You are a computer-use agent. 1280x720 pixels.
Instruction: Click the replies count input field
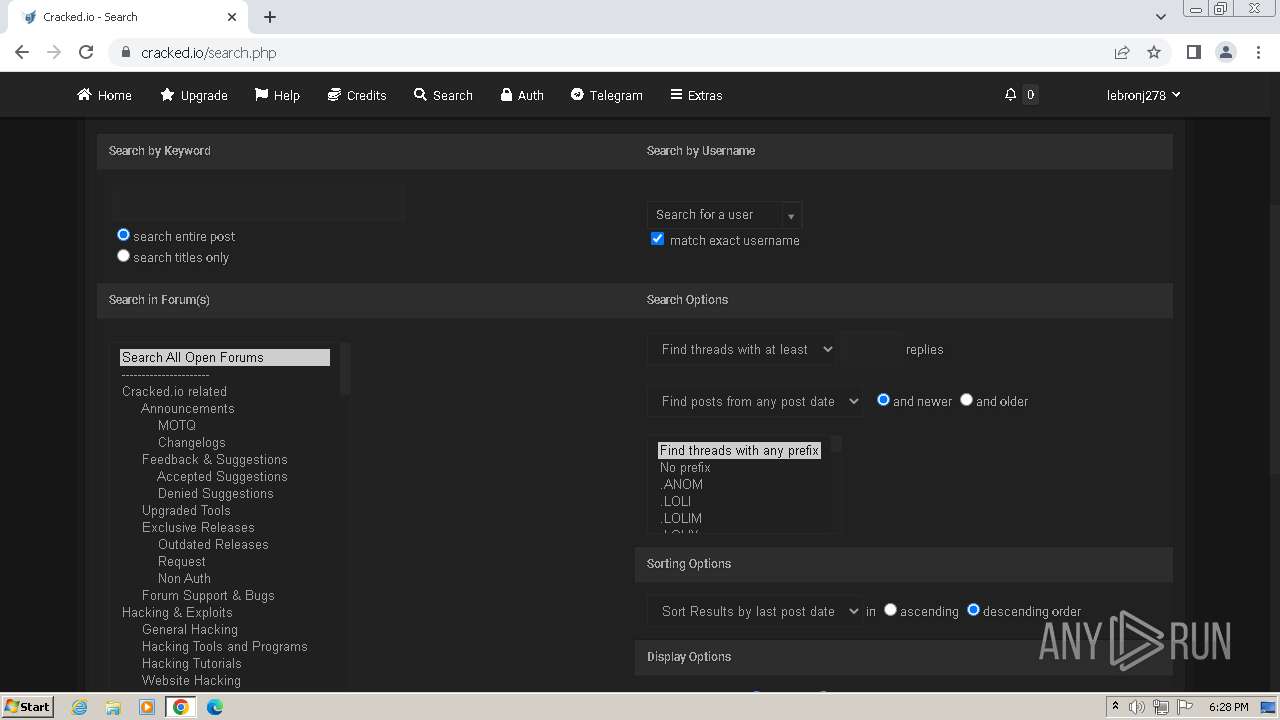(872, 349)
